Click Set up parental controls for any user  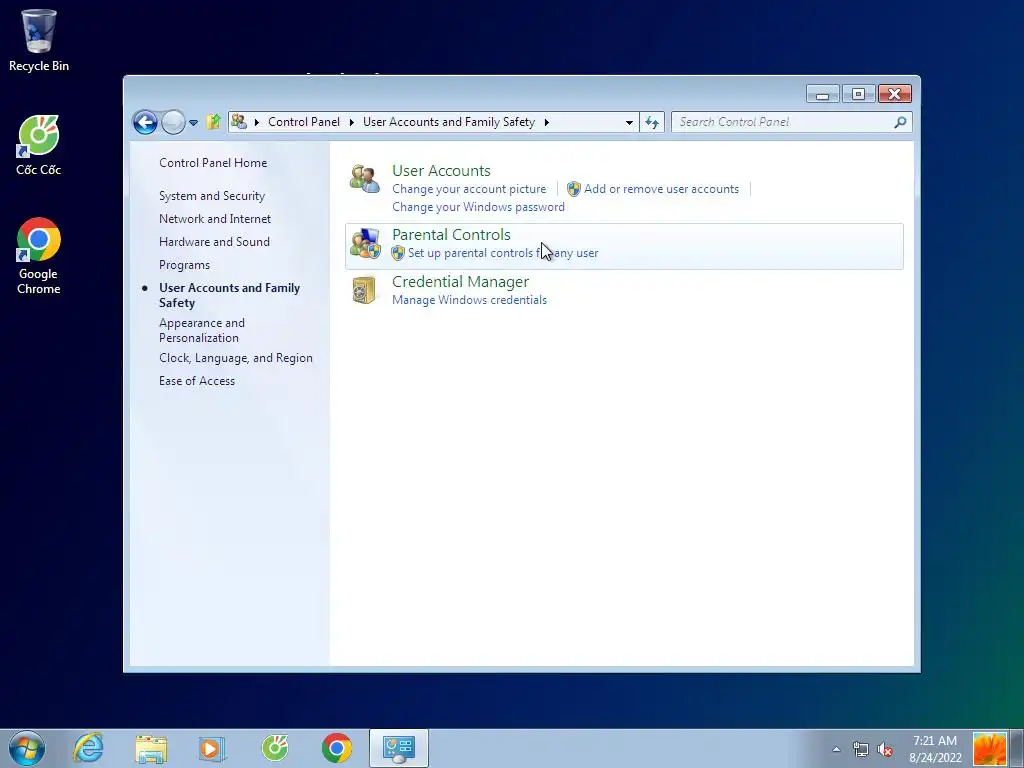click(503, 253)
